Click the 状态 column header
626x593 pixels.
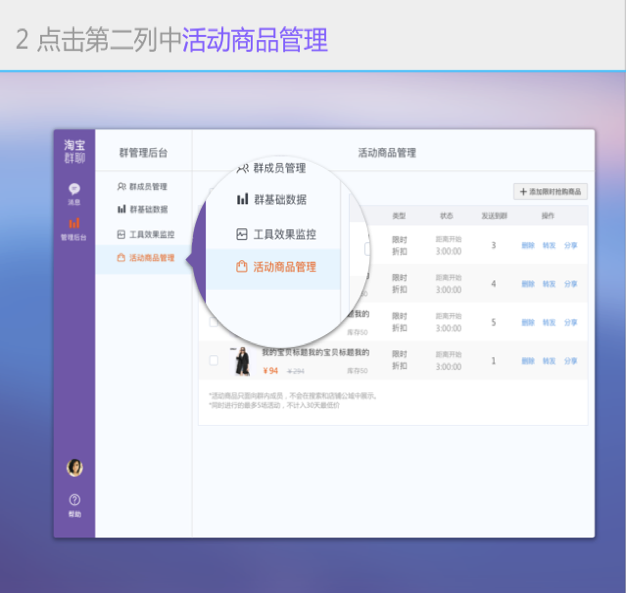[x=446, y=216]
